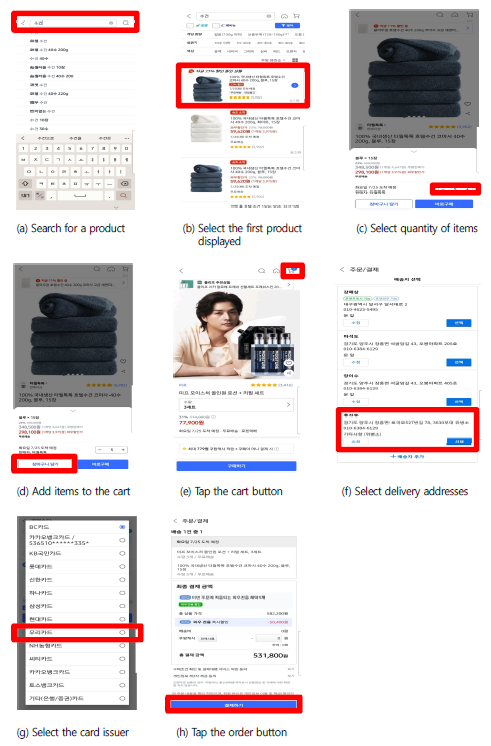Screen dimensions: 491x746
Task: Tap the highlighted add-to-cart button in panel (d)
Action: (x=45, y=464)
